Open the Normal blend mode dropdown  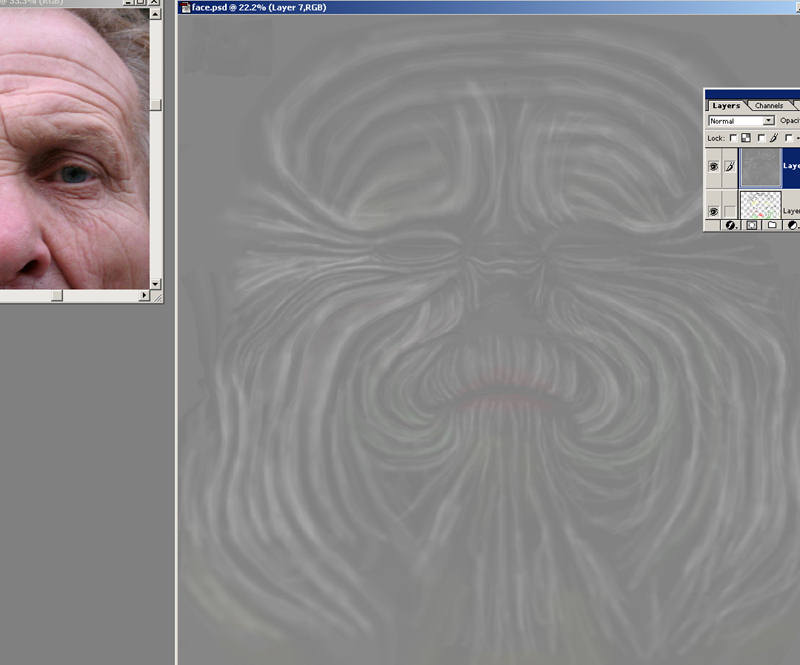768,121
